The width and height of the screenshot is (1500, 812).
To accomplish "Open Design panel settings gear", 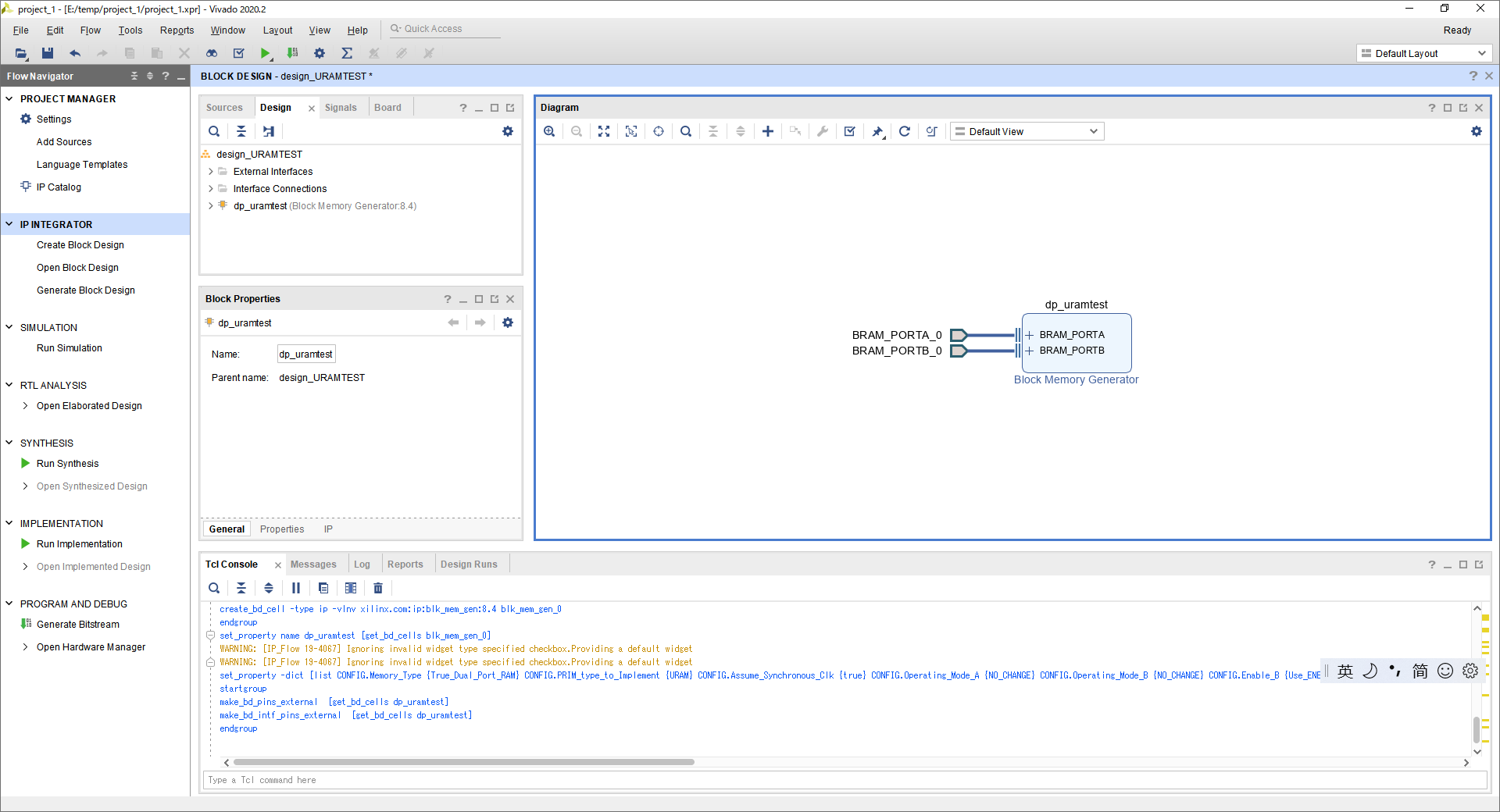I will 508,131.
